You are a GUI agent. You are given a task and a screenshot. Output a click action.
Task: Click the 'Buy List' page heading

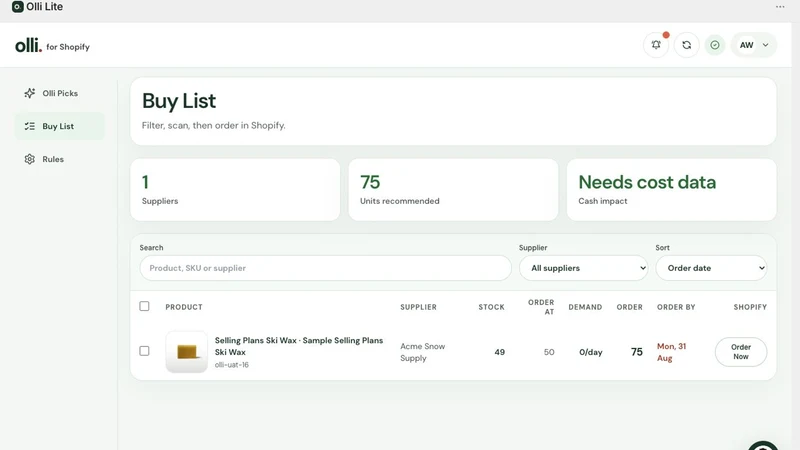click(179, 101)
